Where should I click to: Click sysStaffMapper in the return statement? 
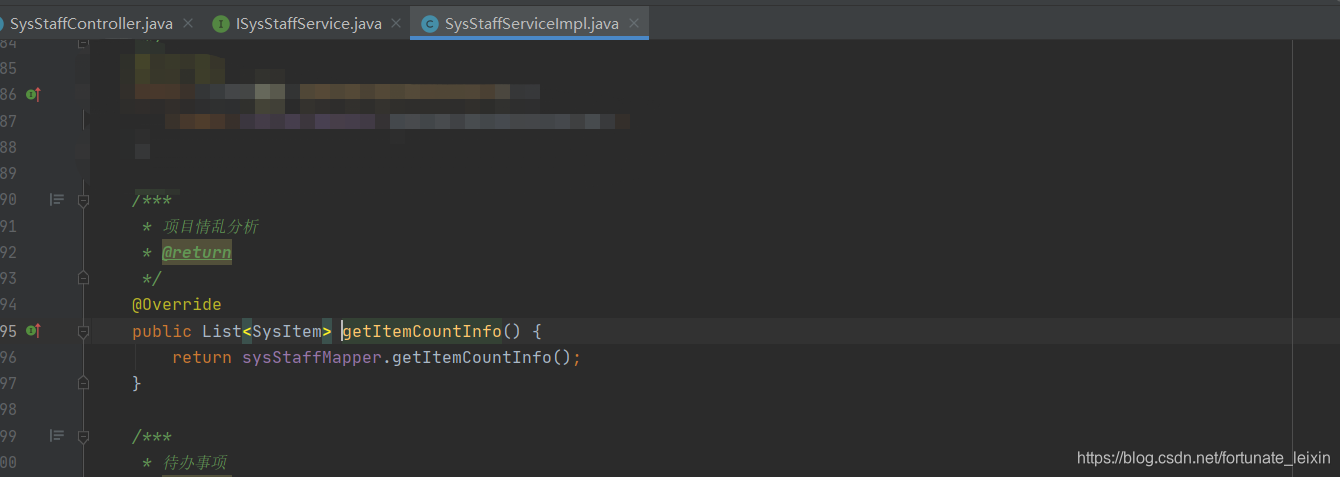tap(312, 357)
